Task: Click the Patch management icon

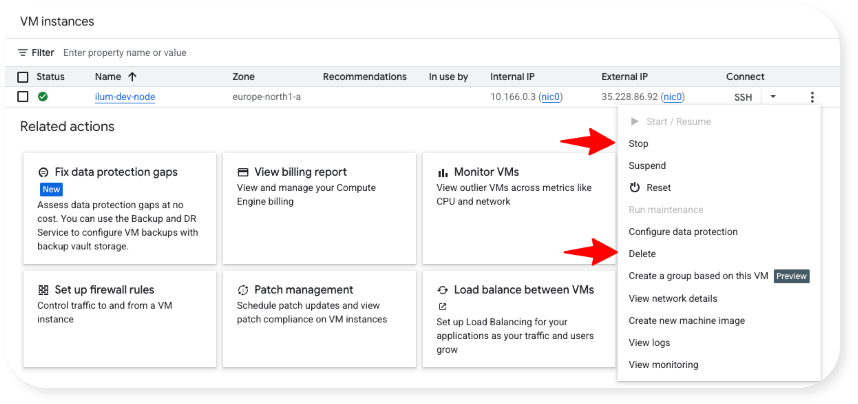Action: [242, 290]
